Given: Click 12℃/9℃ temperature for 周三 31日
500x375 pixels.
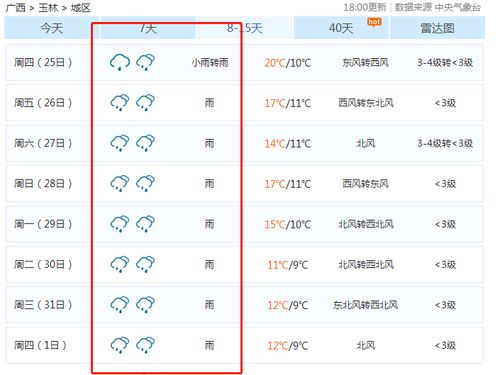Looking at the screenshot, I should click(288, 305).
